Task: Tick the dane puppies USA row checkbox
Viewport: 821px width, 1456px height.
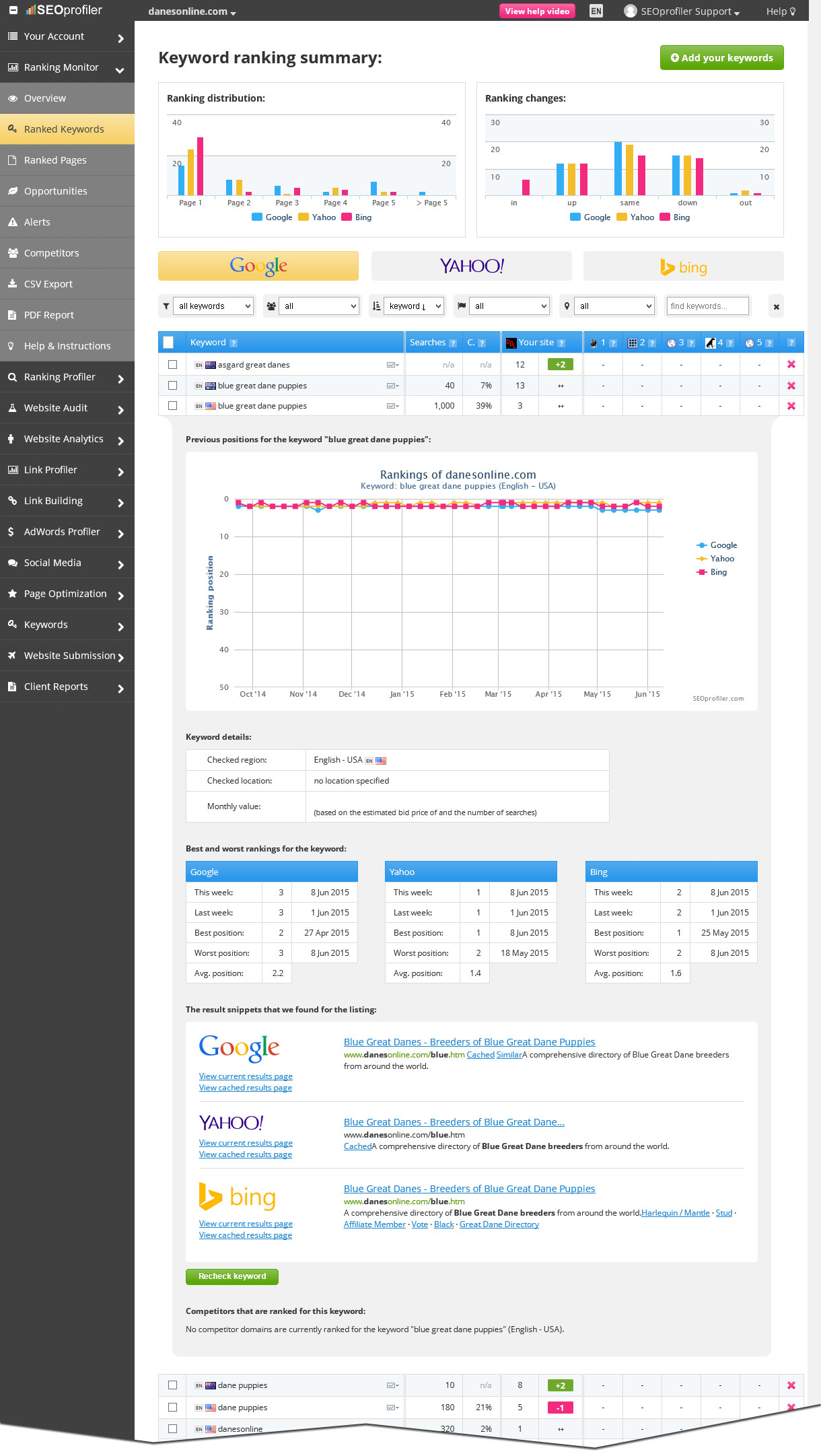Action: 172,1407
